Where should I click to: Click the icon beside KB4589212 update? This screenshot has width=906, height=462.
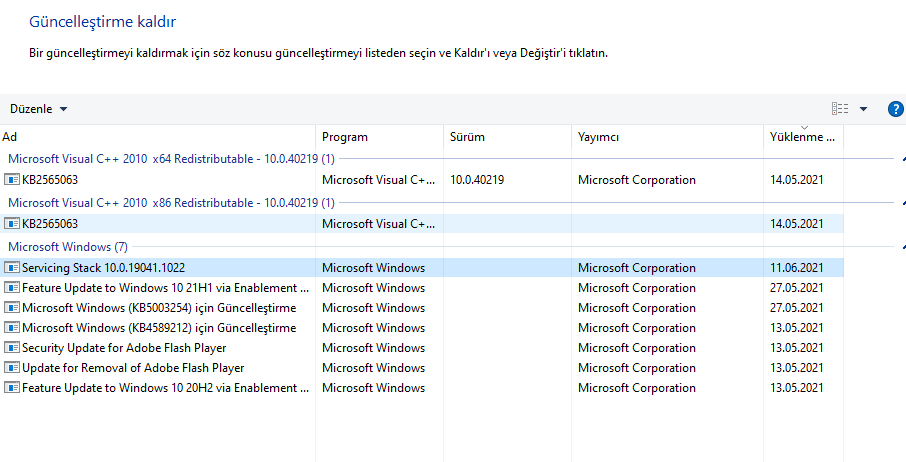point(12,327)
